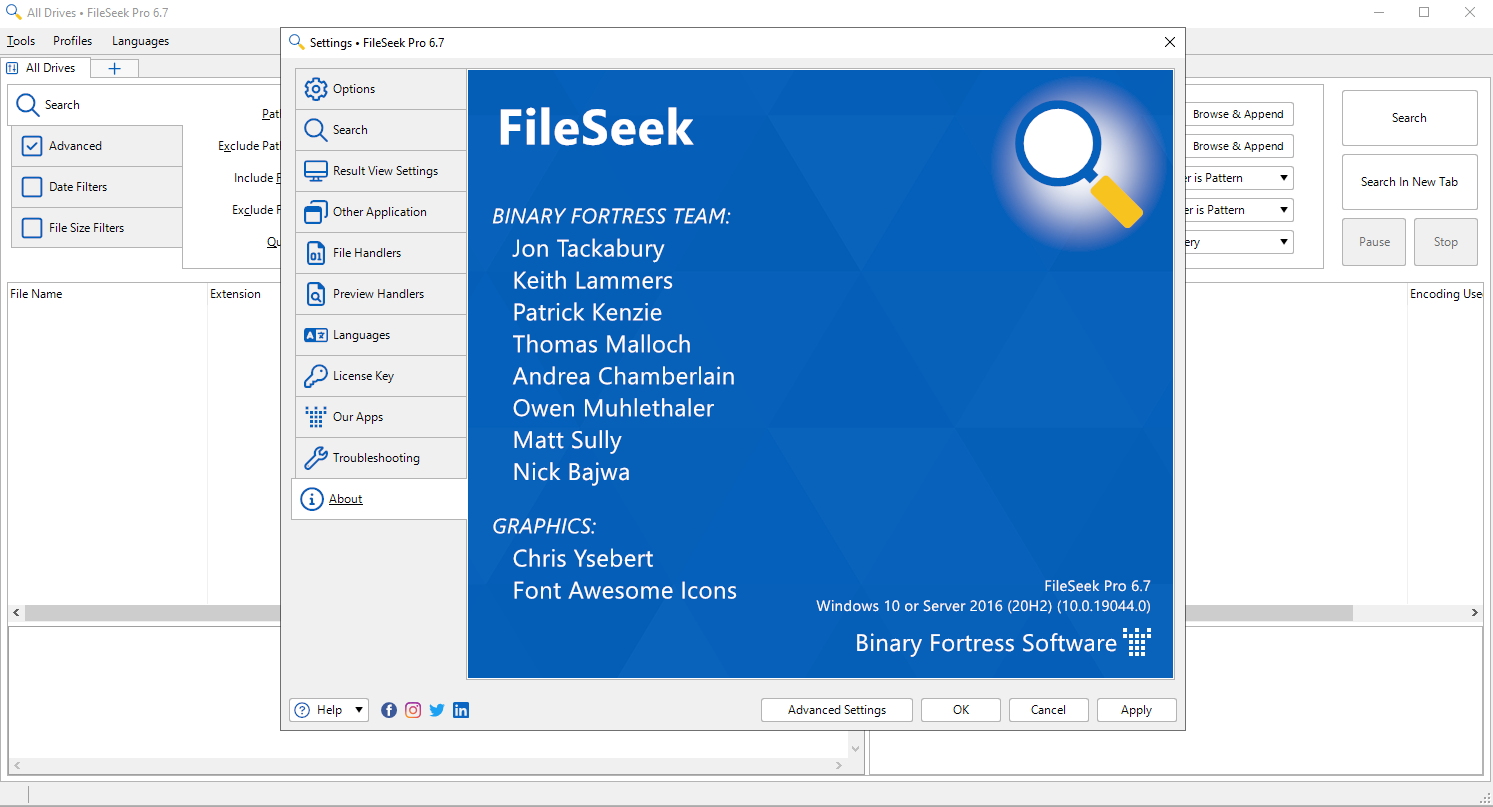Screen dimensions: 1493x807
Task: Open the Facebook link icon
Action: pos(389,710)
